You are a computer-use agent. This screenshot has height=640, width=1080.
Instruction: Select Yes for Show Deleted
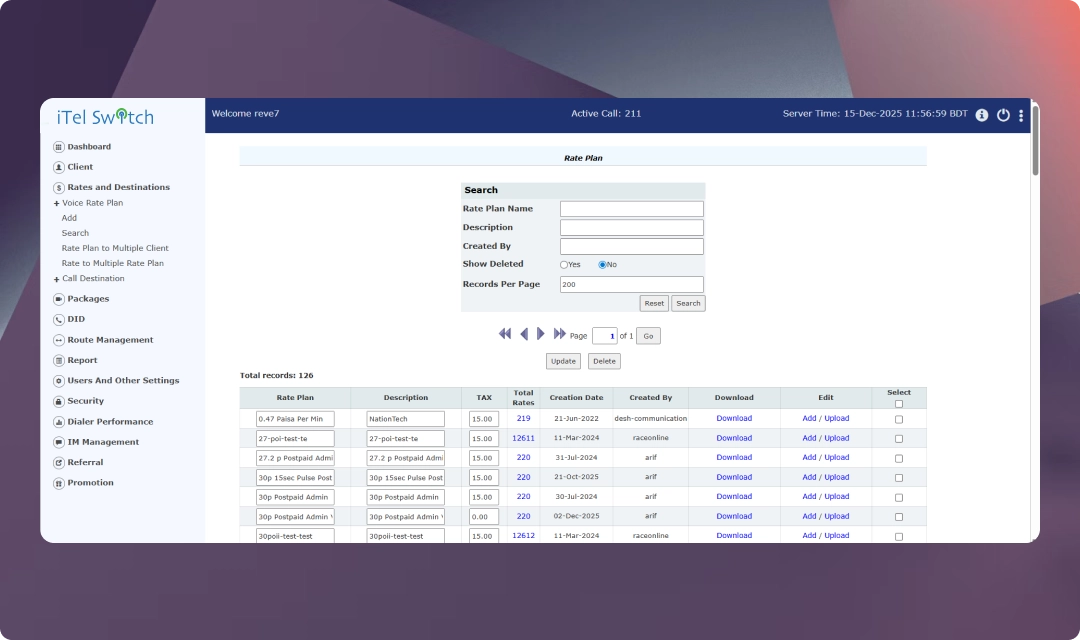564,265
